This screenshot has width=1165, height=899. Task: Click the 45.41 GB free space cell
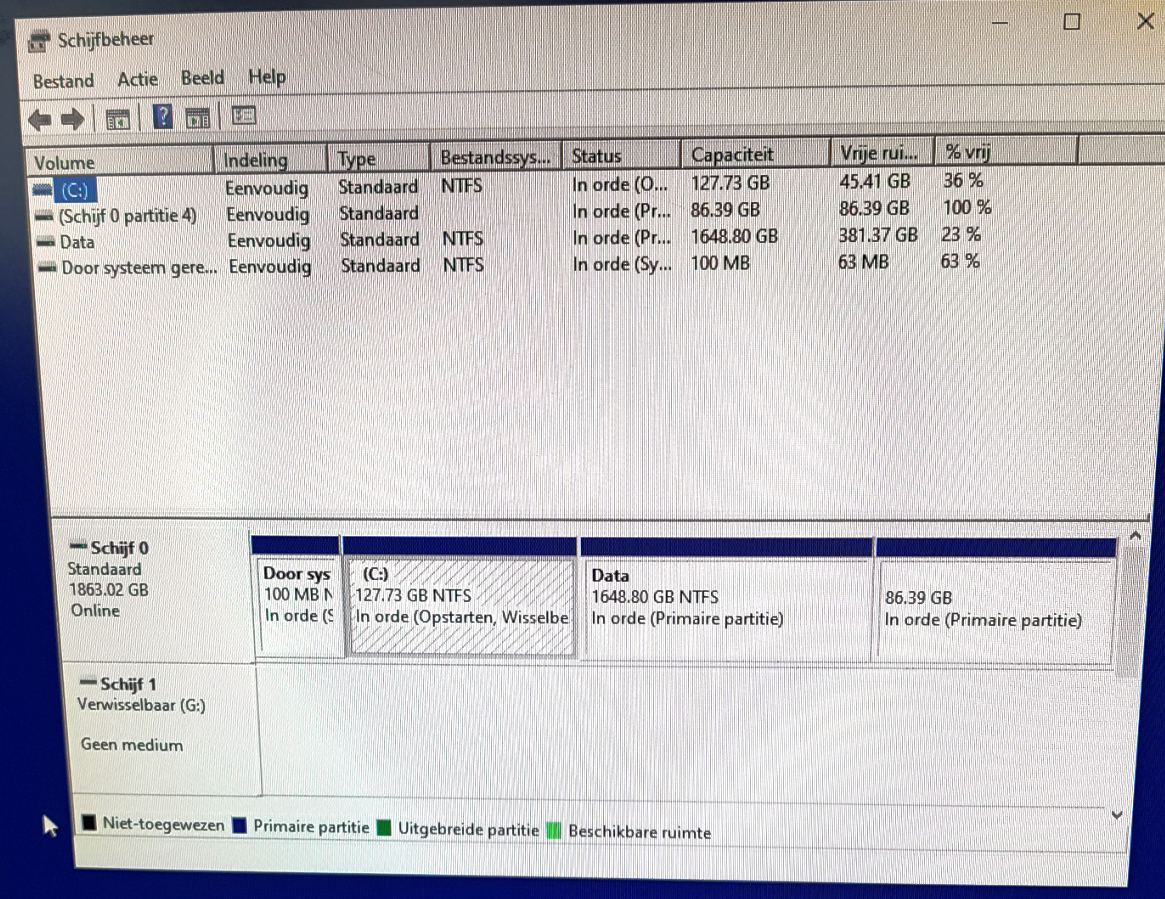(x=874, y=181)
